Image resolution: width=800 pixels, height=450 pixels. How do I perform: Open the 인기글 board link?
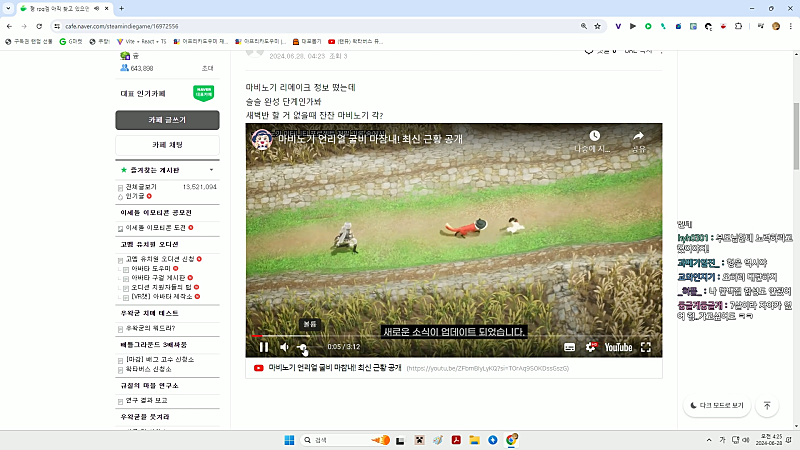pyautogui.click(x=135, y=196)
